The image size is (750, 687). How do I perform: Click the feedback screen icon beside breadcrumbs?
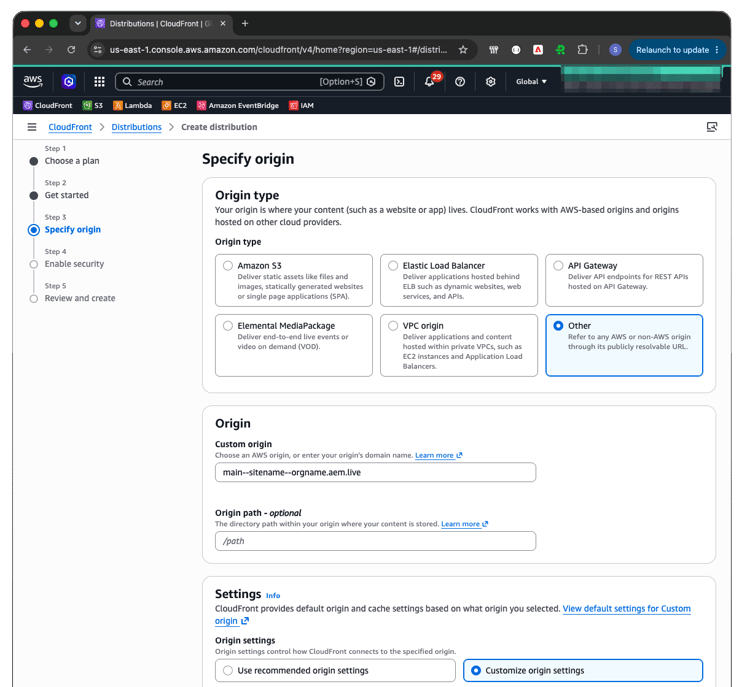(x=712, y=127)
